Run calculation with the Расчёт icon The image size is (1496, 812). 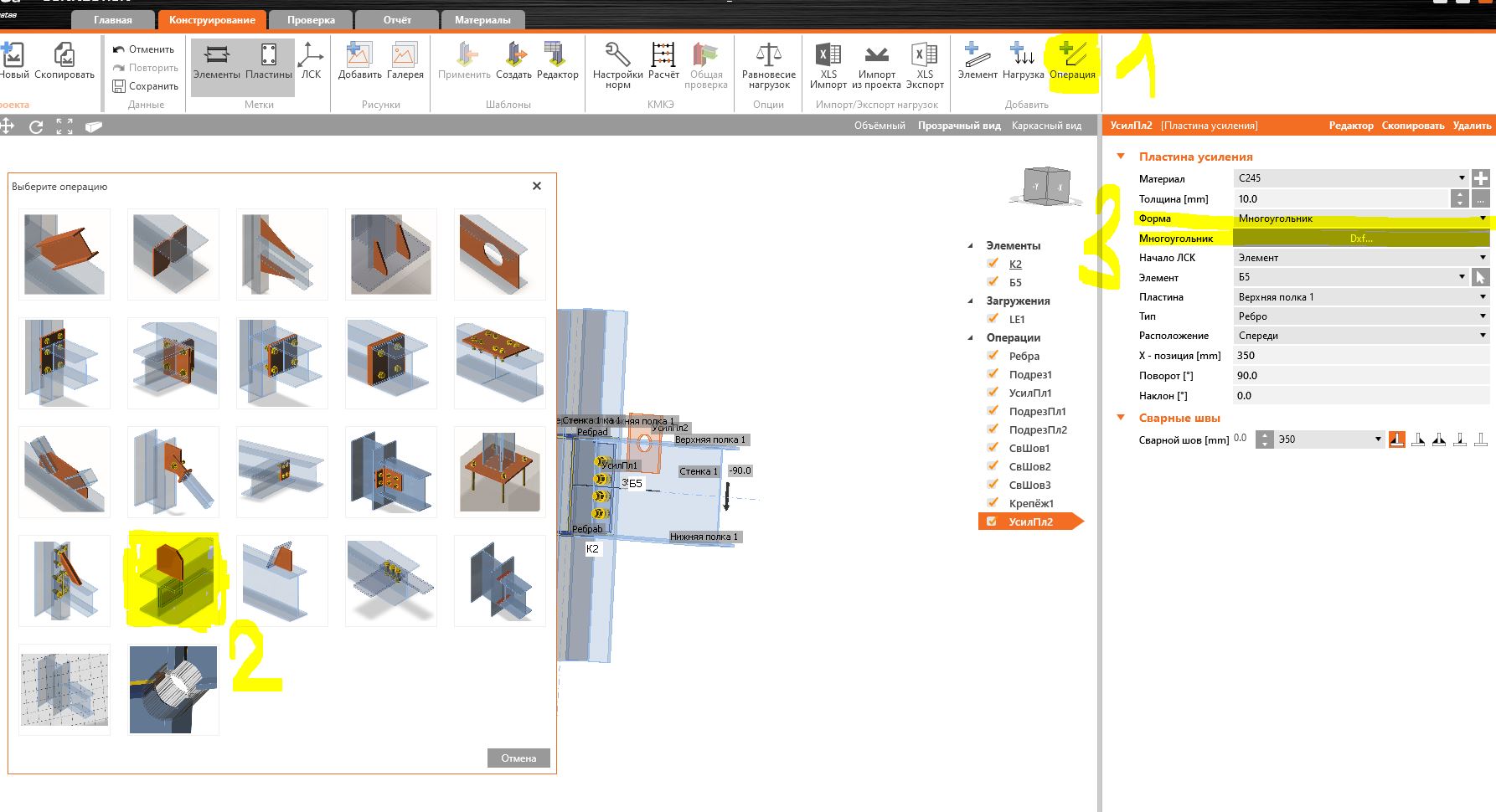(663, 55)
